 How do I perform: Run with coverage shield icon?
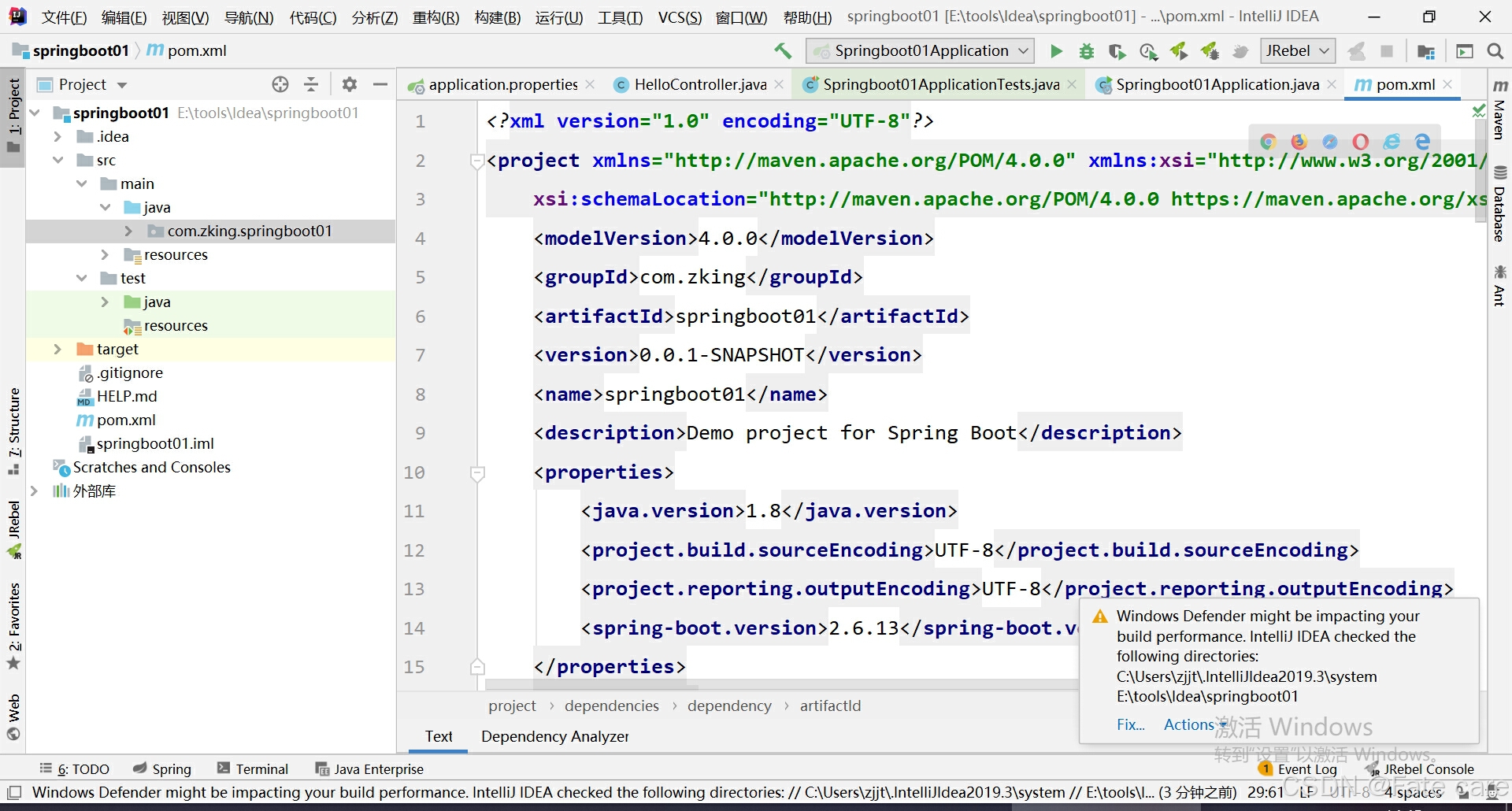(x=1117, y=51)
